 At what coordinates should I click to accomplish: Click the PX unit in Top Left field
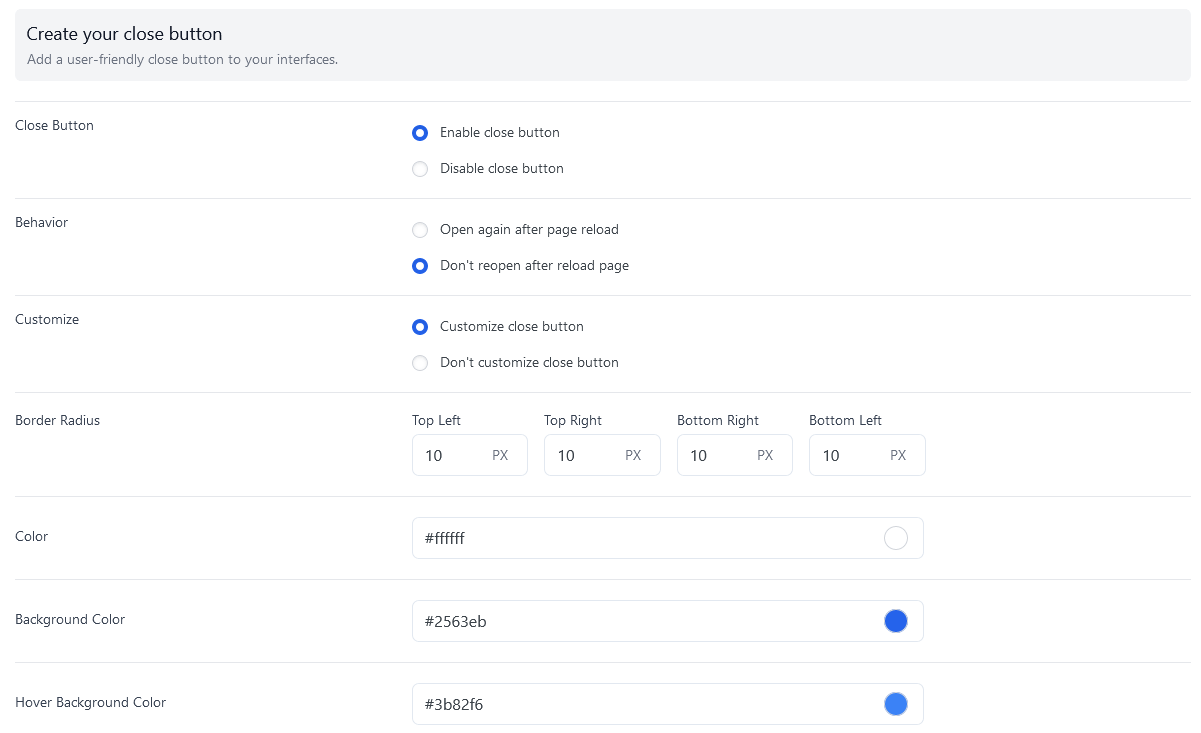point(500,456)
